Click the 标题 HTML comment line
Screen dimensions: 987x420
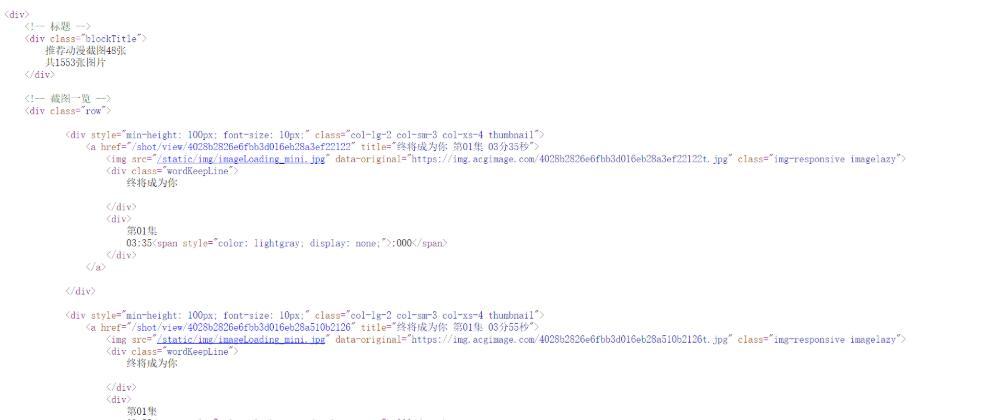point(58,26)
